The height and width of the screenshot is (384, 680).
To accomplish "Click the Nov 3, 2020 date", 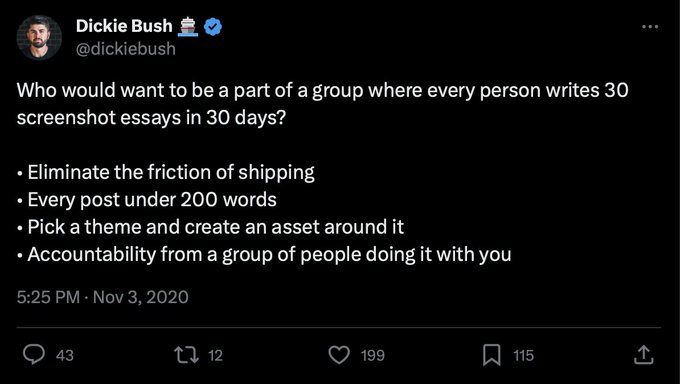I will click(x=141, y=297).
